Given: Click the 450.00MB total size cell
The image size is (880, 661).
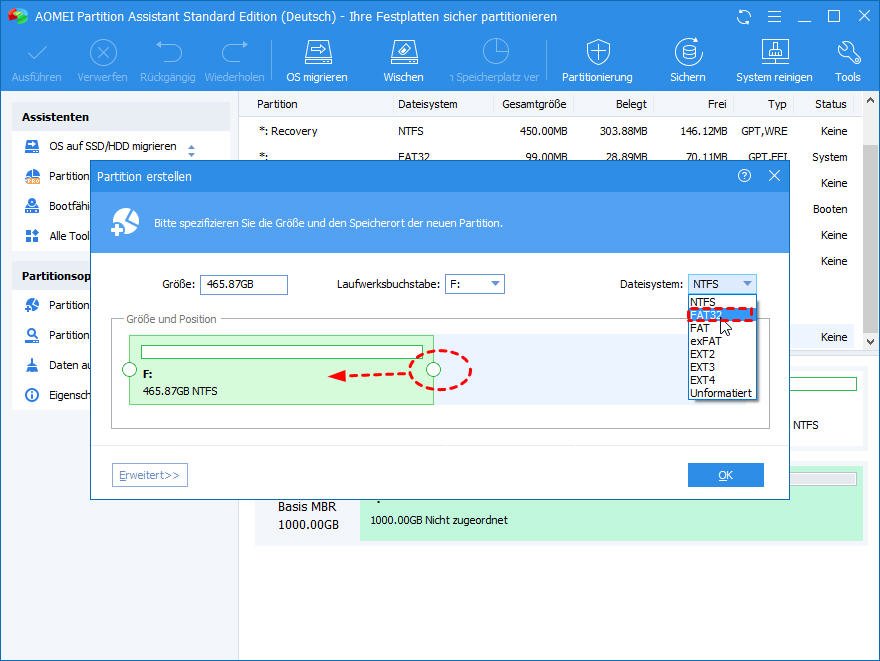Looking at the screenshot, I should pyautogui.click(x=543, y=131).
